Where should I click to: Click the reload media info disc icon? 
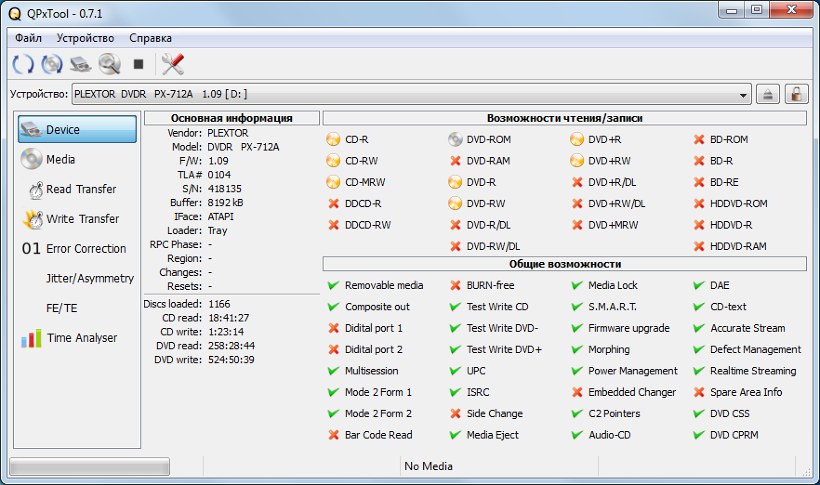(51, 64)
